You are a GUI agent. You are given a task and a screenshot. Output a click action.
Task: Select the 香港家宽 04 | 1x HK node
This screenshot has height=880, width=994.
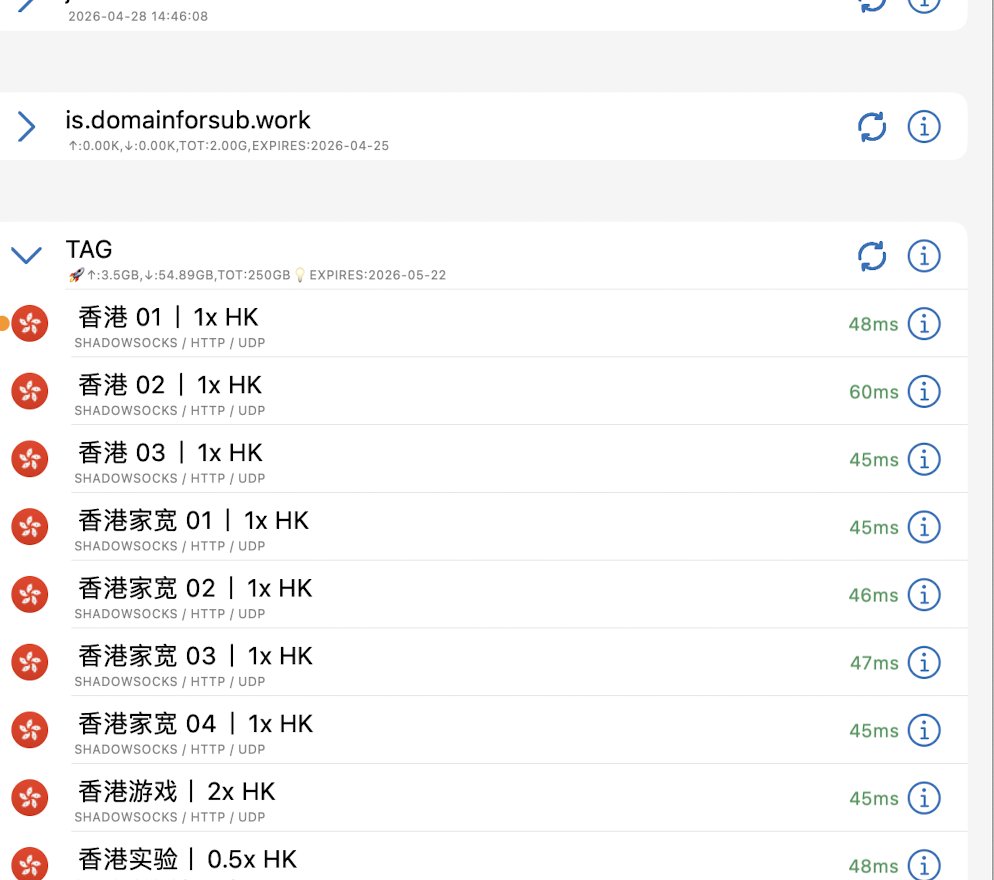[484, 730]
